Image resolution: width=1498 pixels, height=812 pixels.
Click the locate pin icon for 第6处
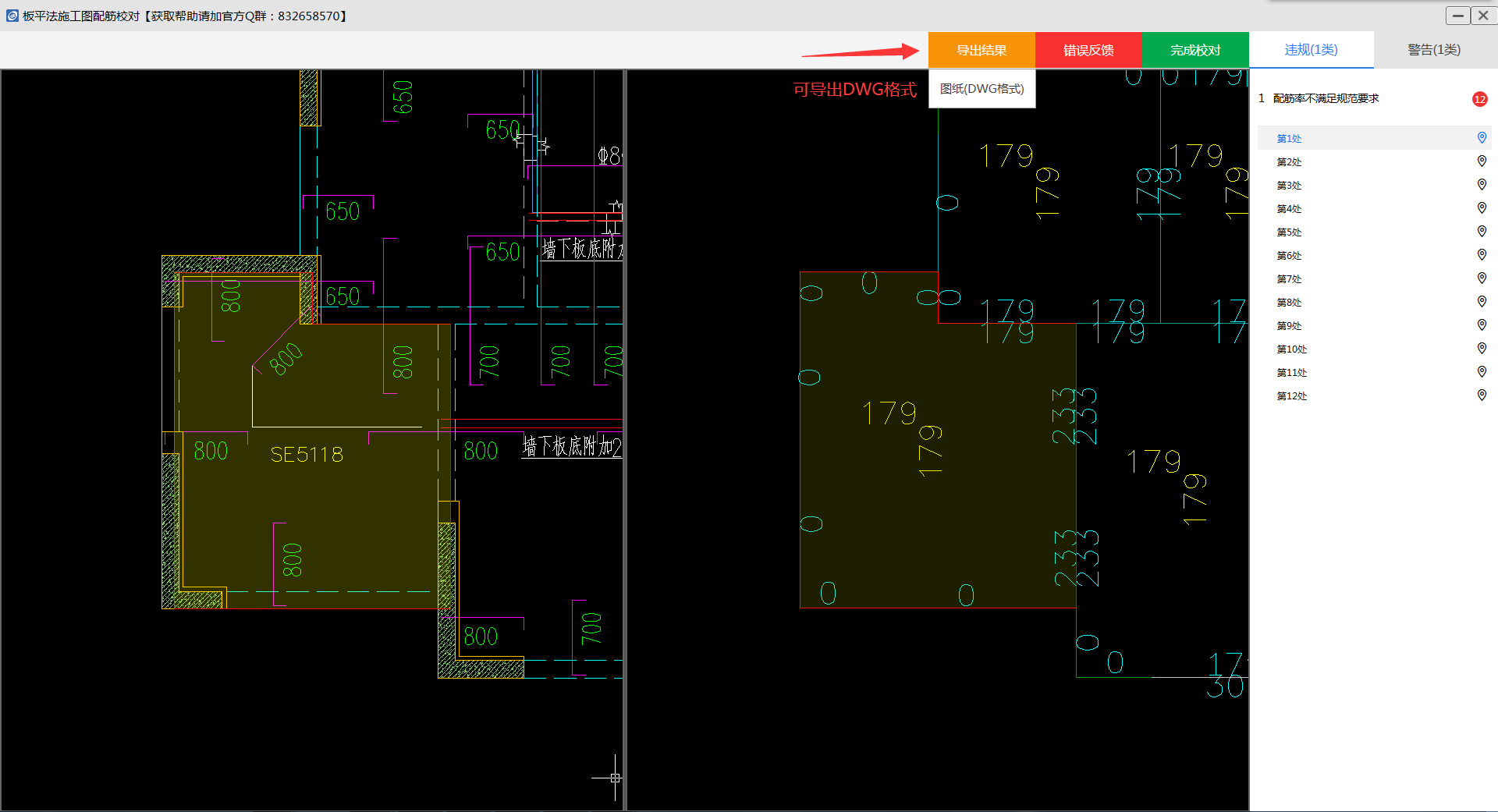pos(1482,255)
